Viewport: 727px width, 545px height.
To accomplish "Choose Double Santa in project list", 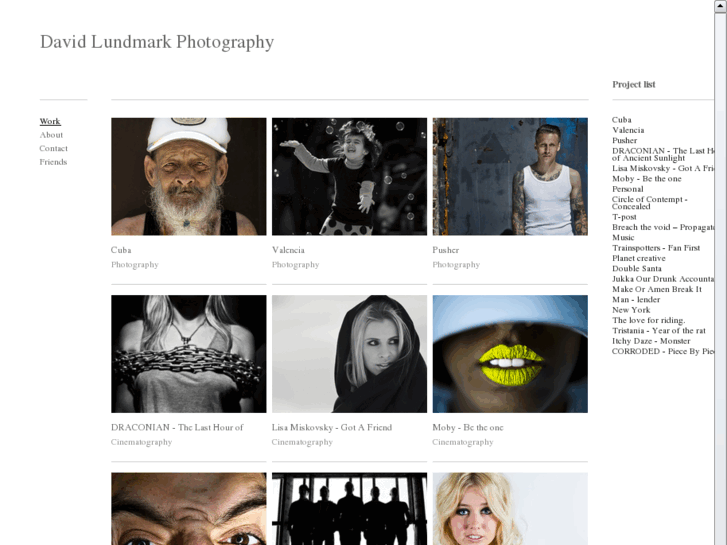I will pyautogui.click(x=637, y=269).
